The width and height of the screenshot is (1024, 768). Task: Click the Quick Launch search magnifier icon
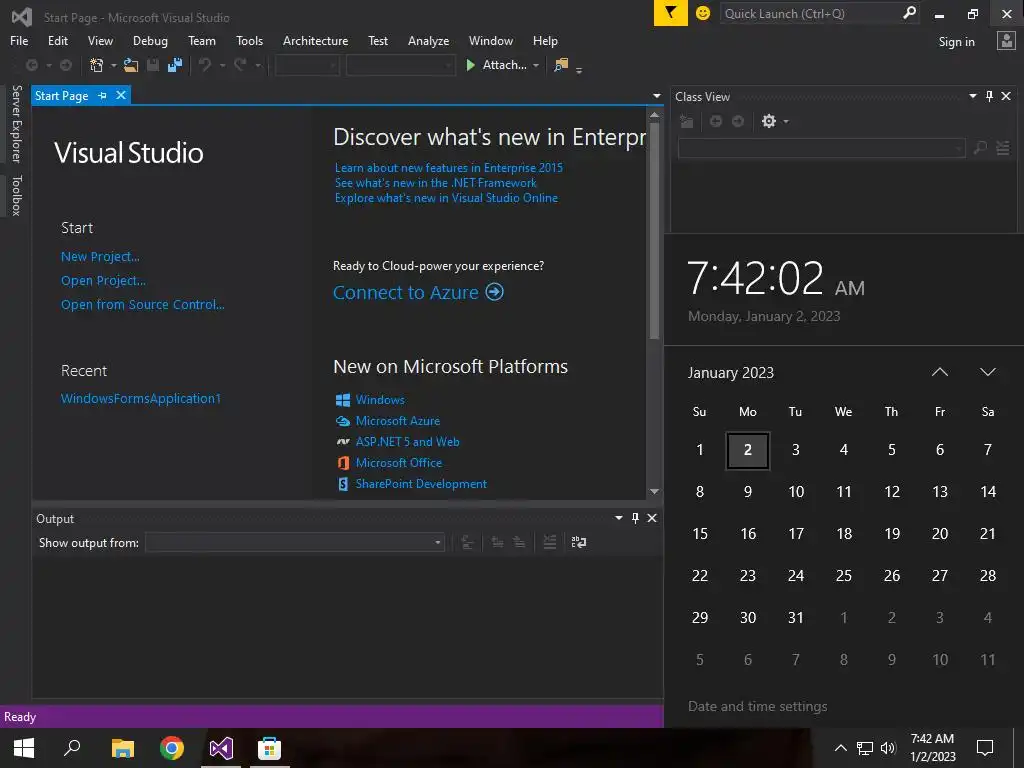pos(909,13)
